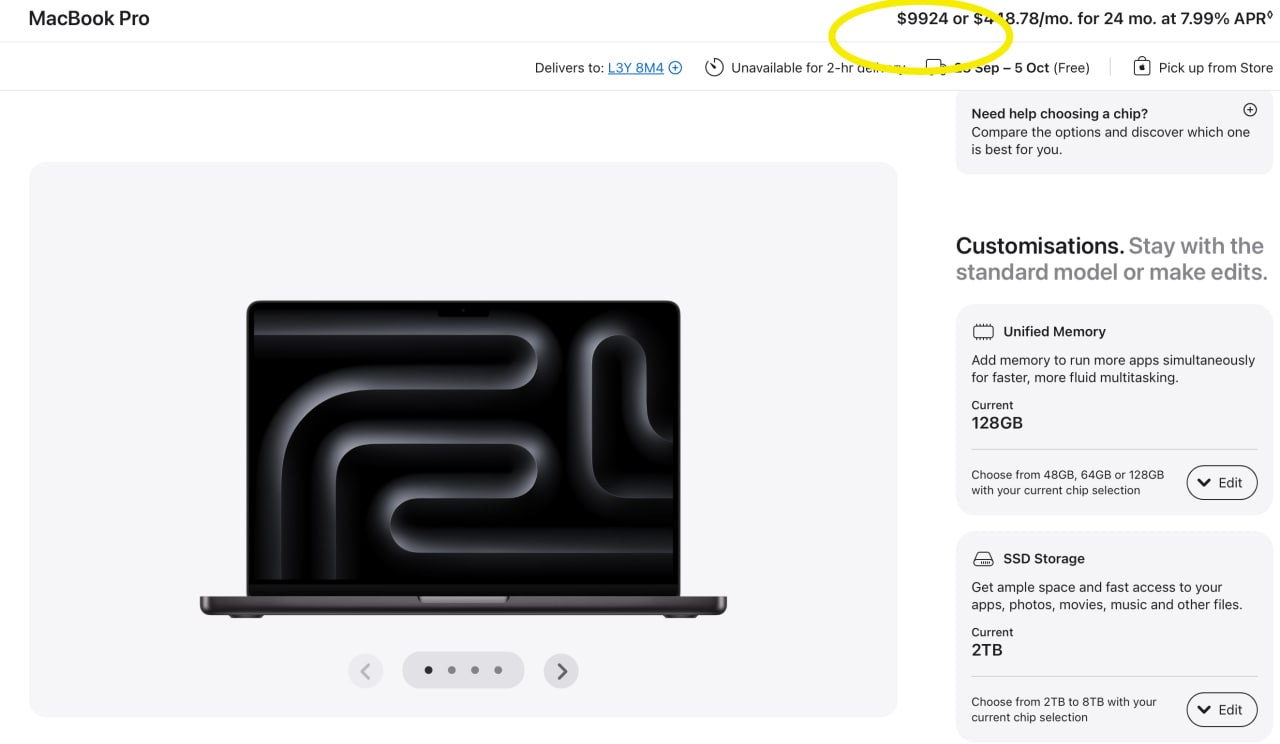Expand the 'Need help choosing a chip?' plus icon
1280x744 pixels.
pyautogui.click(x=1249, y=110)
